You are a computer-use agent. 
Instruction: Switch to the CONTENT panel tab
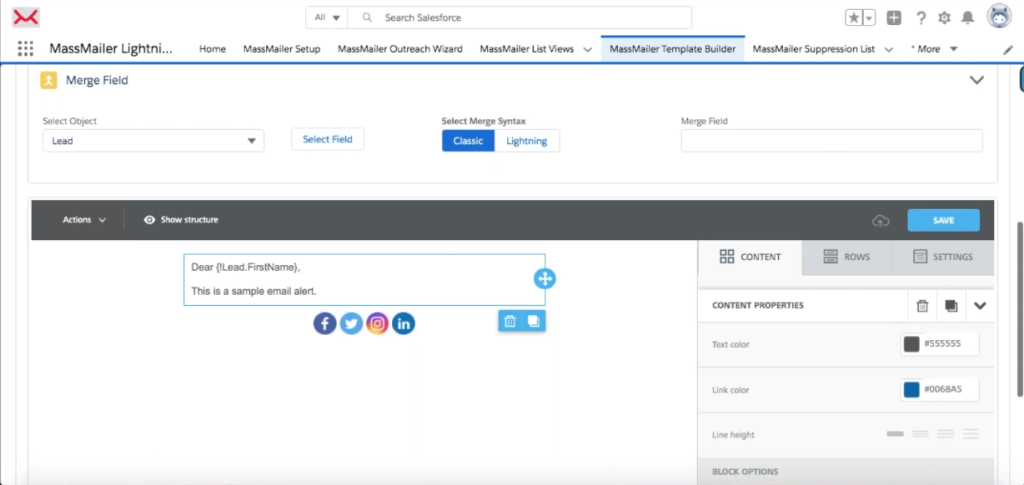[x=750, y=257]
